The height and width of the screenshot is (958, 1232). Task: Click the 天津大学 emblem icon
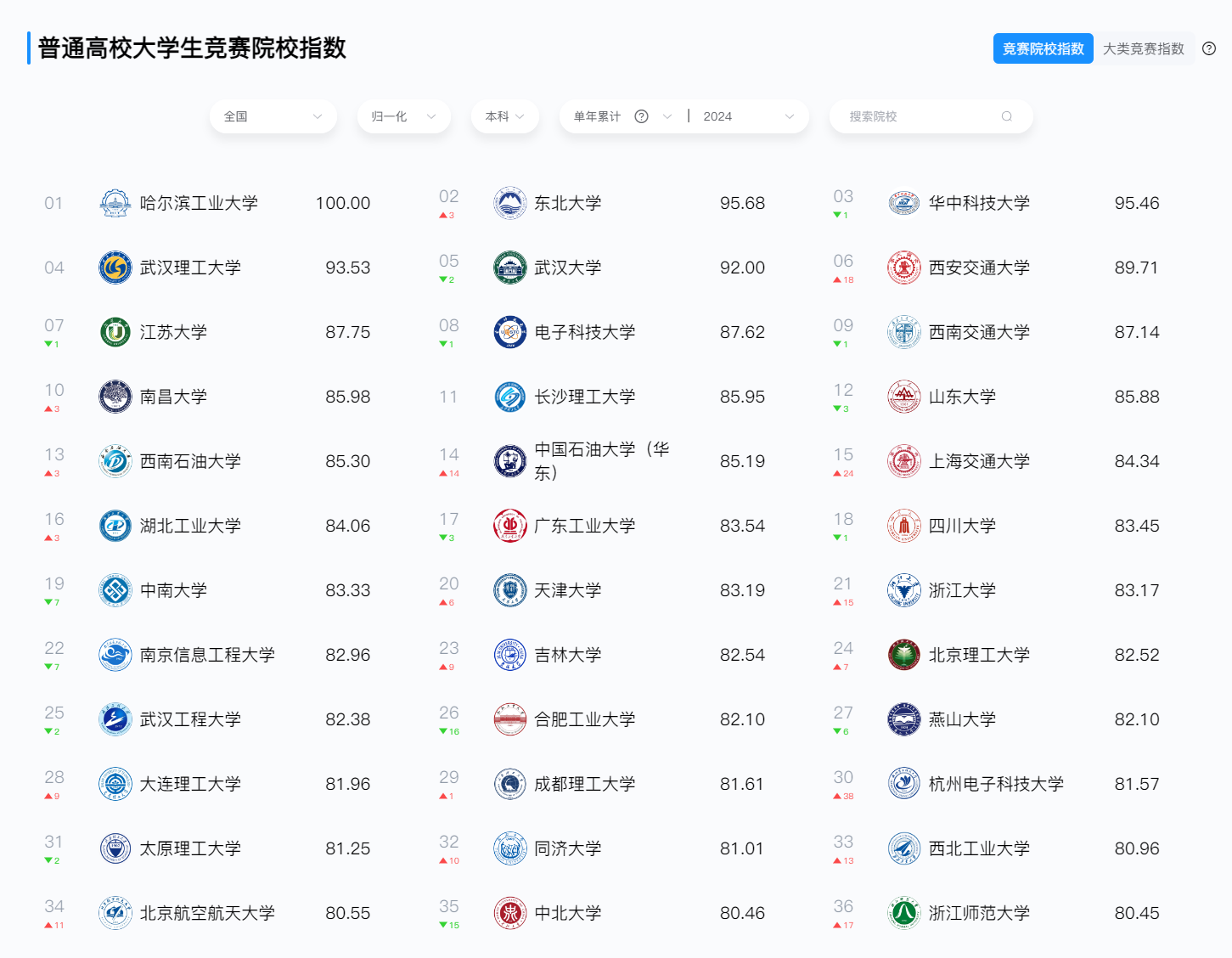pyautogui.click(x=509, y=590)
